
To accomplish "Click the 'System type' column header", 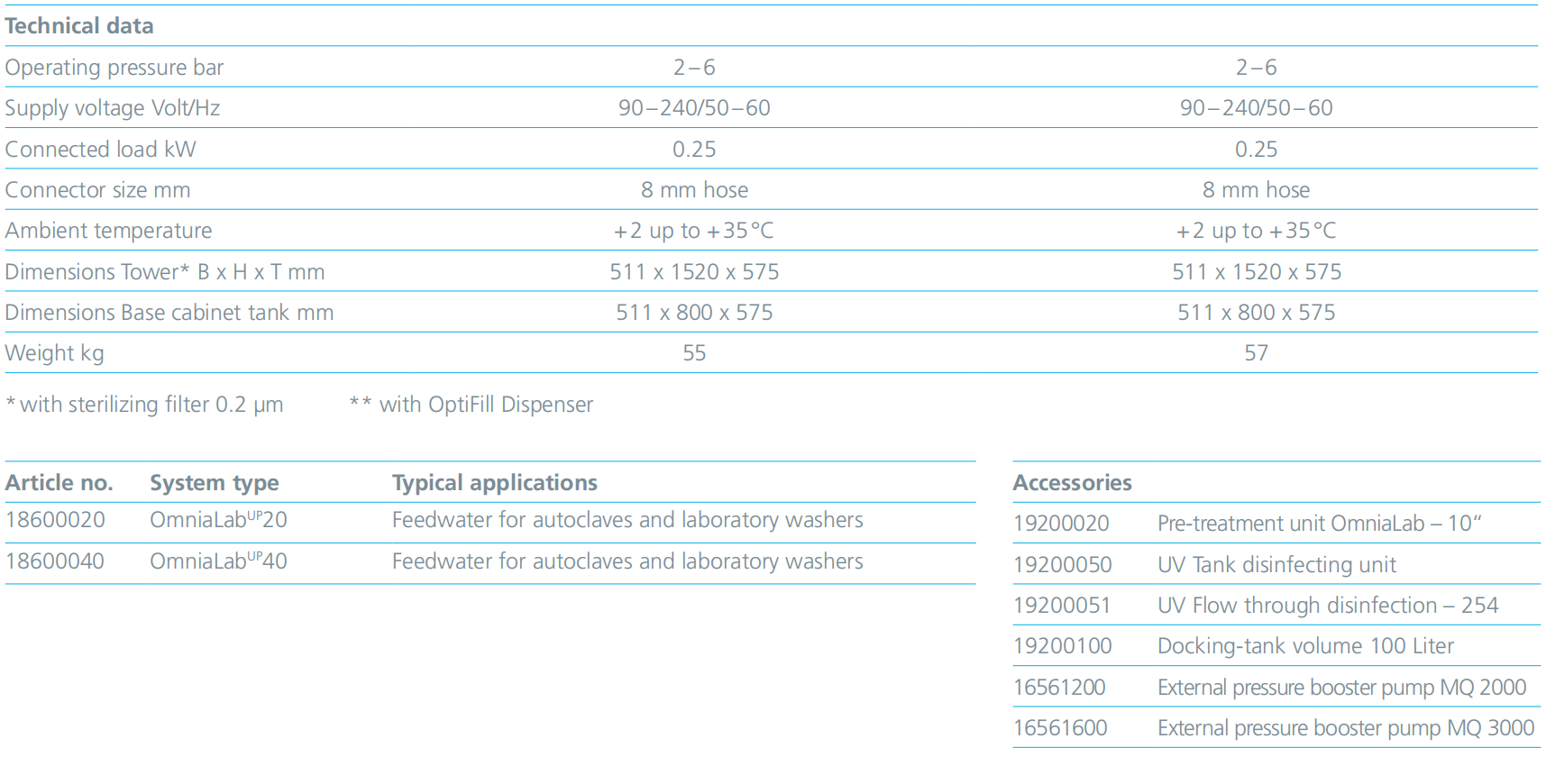I will click(215, 483).
